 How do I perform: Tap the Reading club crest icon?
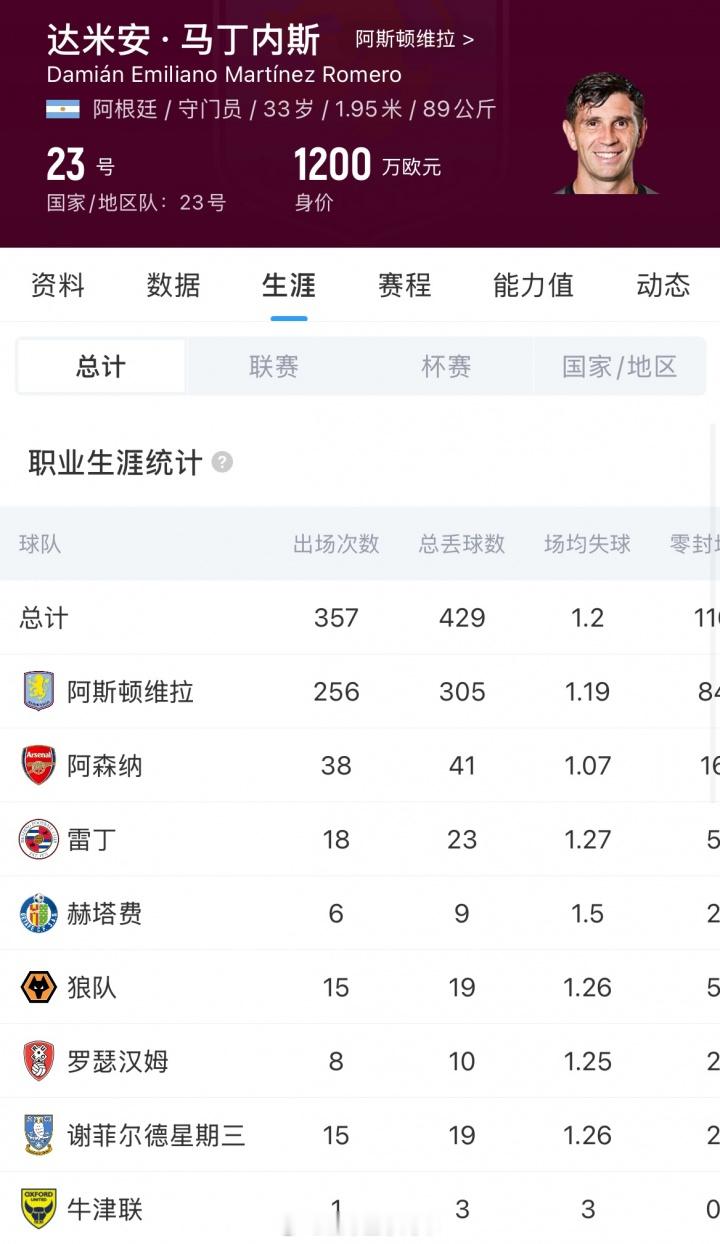[x=39, y=839]
